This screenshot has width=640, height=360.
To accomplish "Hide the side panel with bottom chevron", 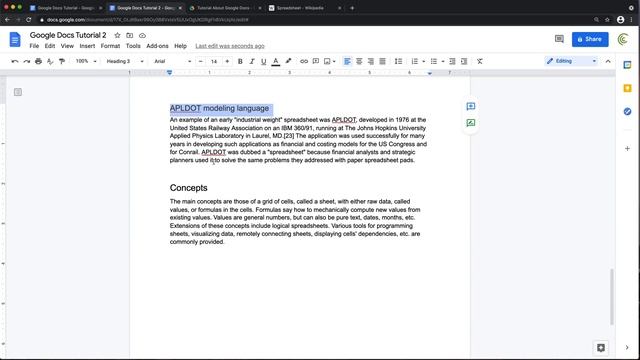I will (627, 348).
